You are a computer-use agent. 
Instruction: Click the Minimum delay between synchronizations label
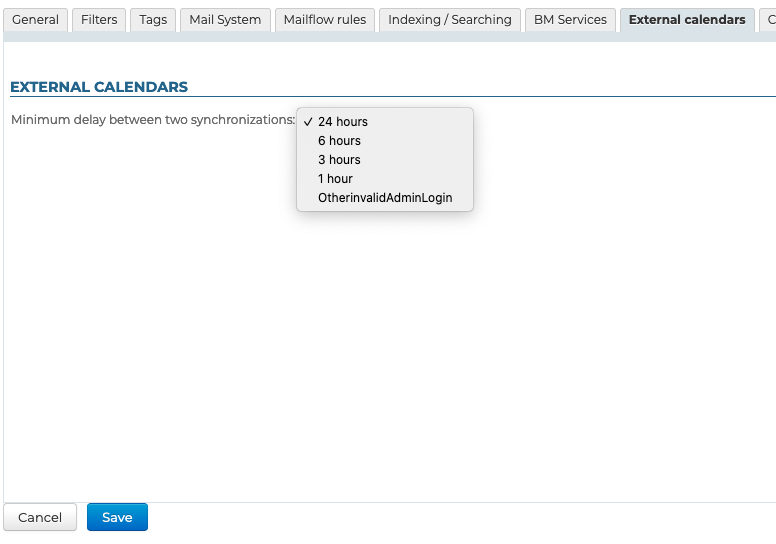[x=153, y=120]
